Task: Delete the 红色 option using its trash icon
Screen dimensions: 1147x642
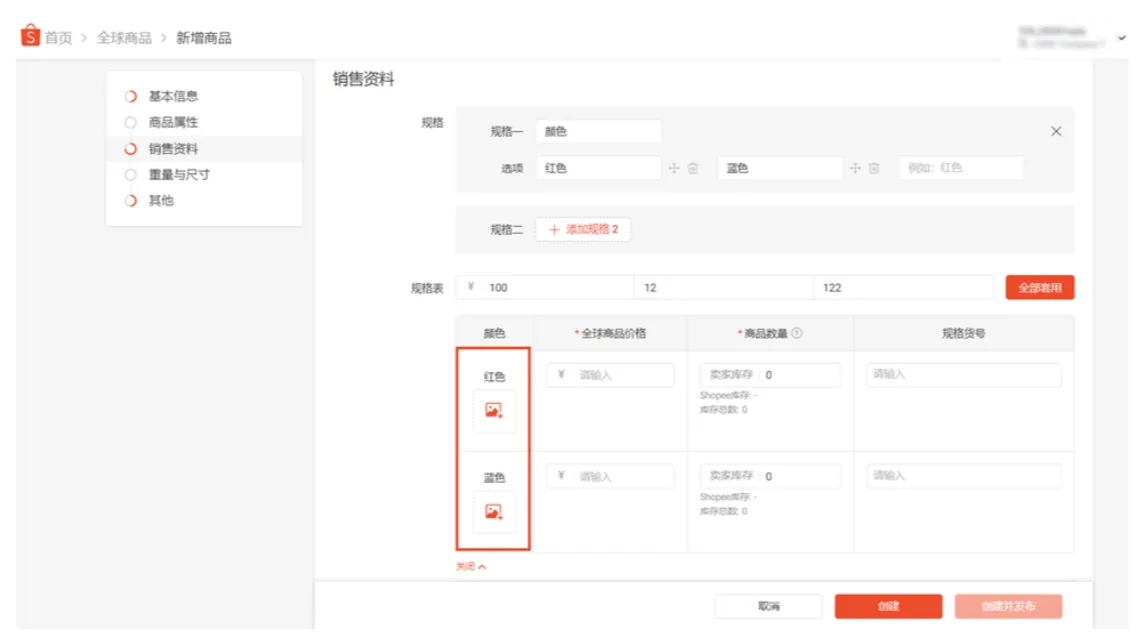Action: 691,168
